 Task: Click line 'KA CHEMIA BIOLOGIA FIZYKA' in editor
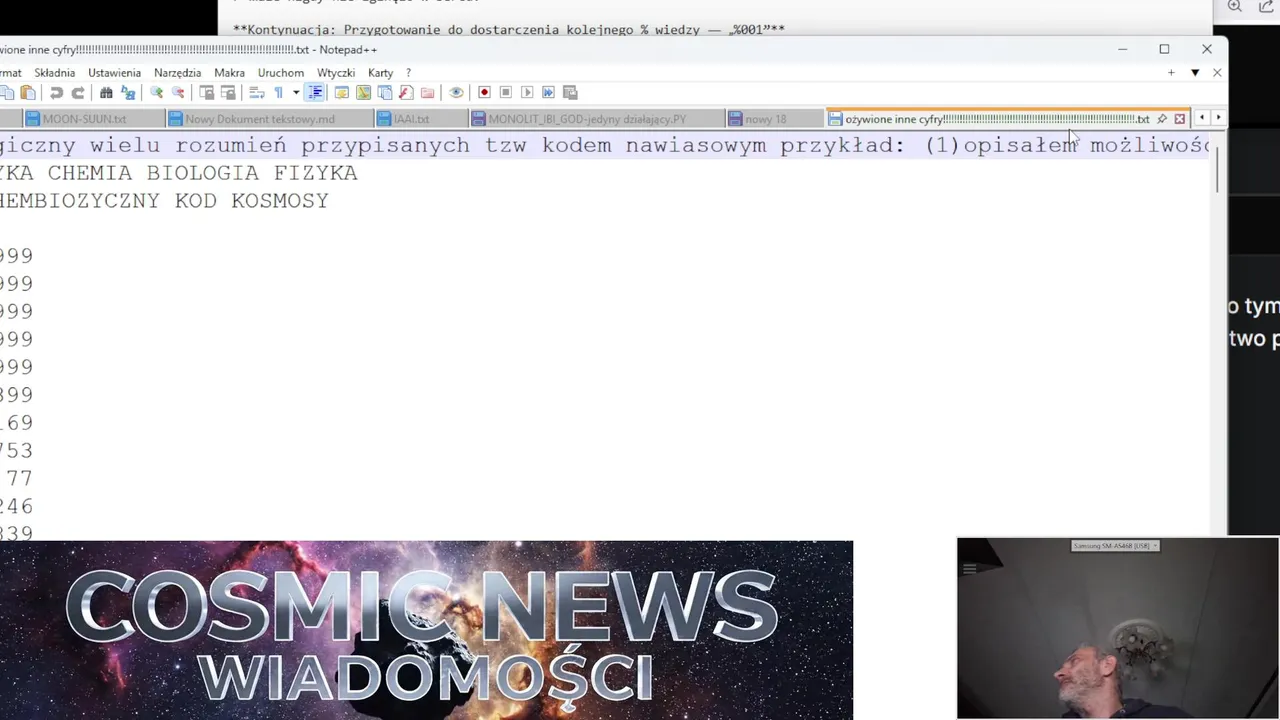click(x=179, y=173)
